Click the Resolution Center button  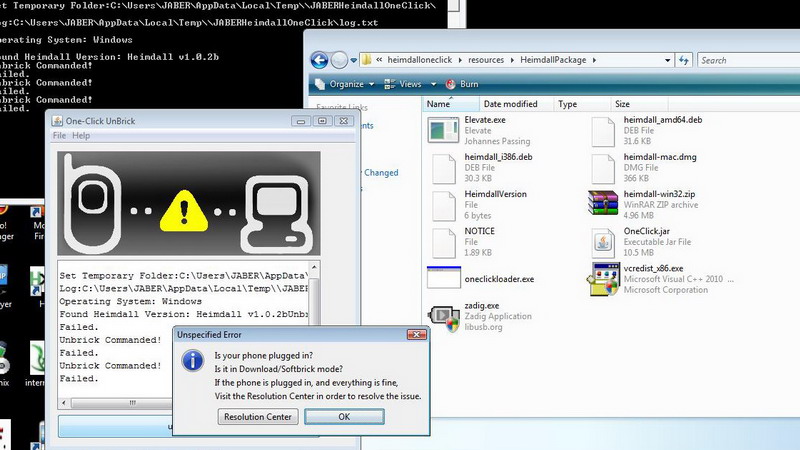pyautogui.click(x=258, y=416)
